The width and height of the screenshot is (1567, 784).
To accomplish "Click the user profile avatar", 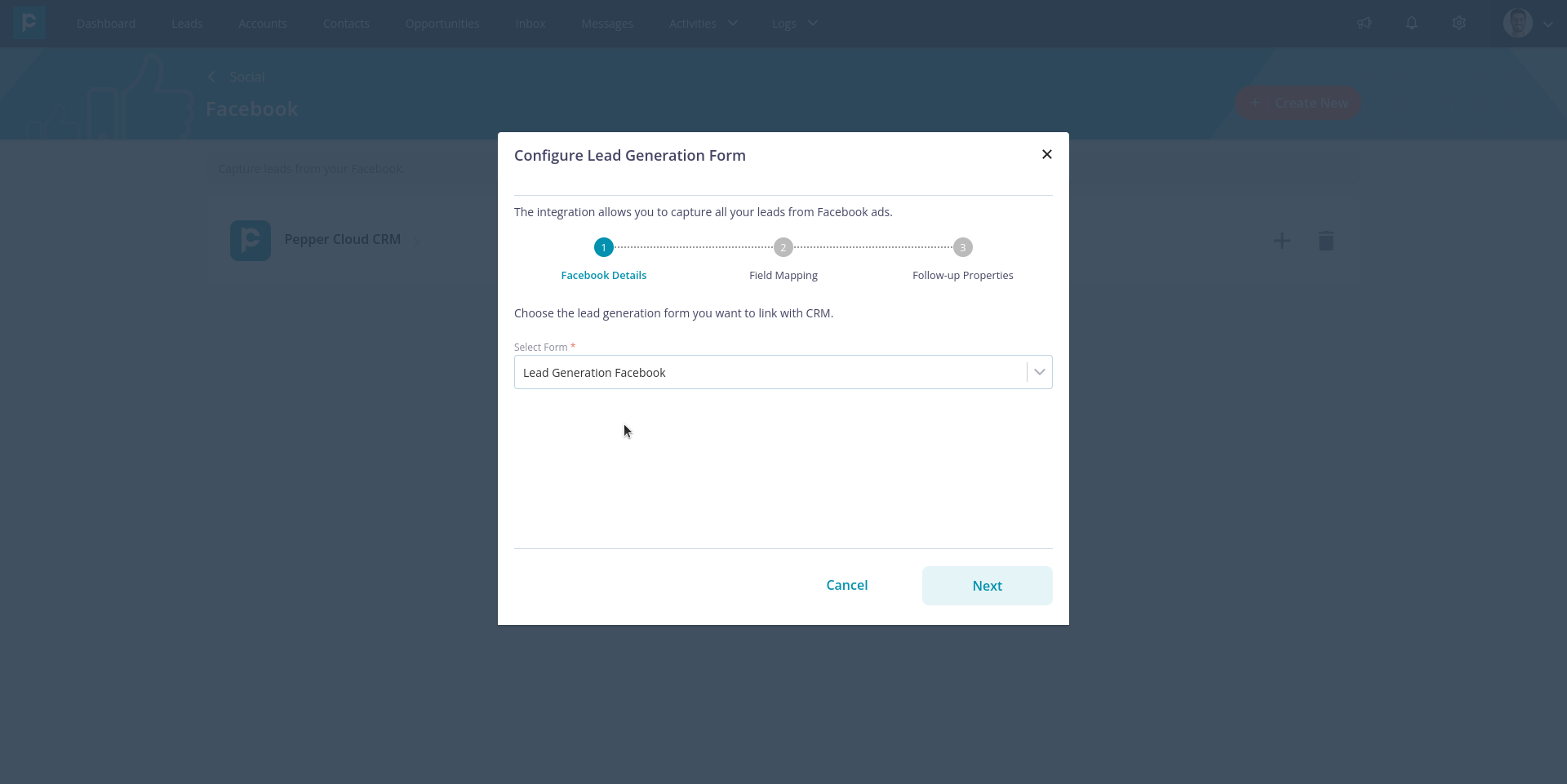I will [1518, 23].
